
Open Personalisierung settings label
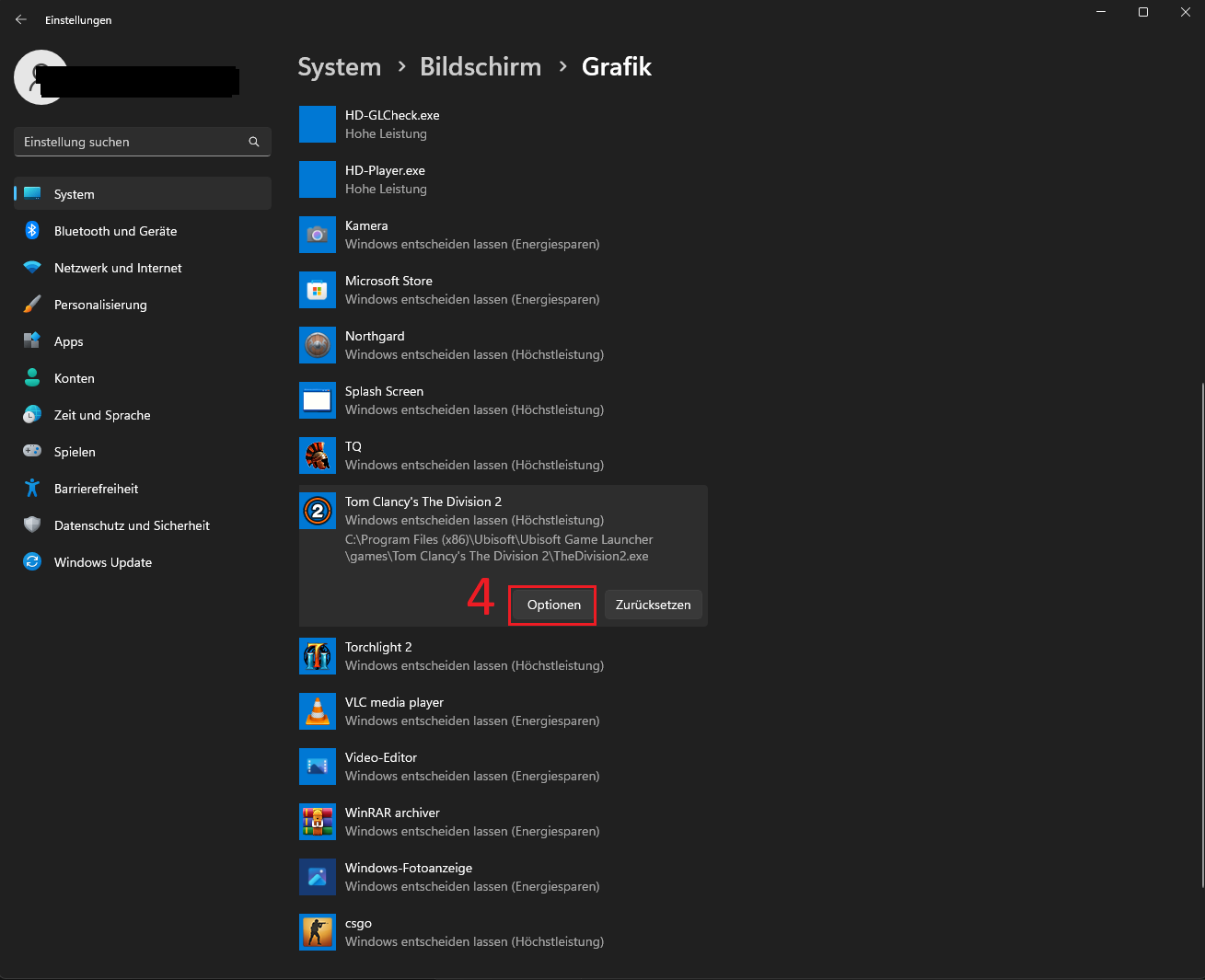click(x=100, y=305)
